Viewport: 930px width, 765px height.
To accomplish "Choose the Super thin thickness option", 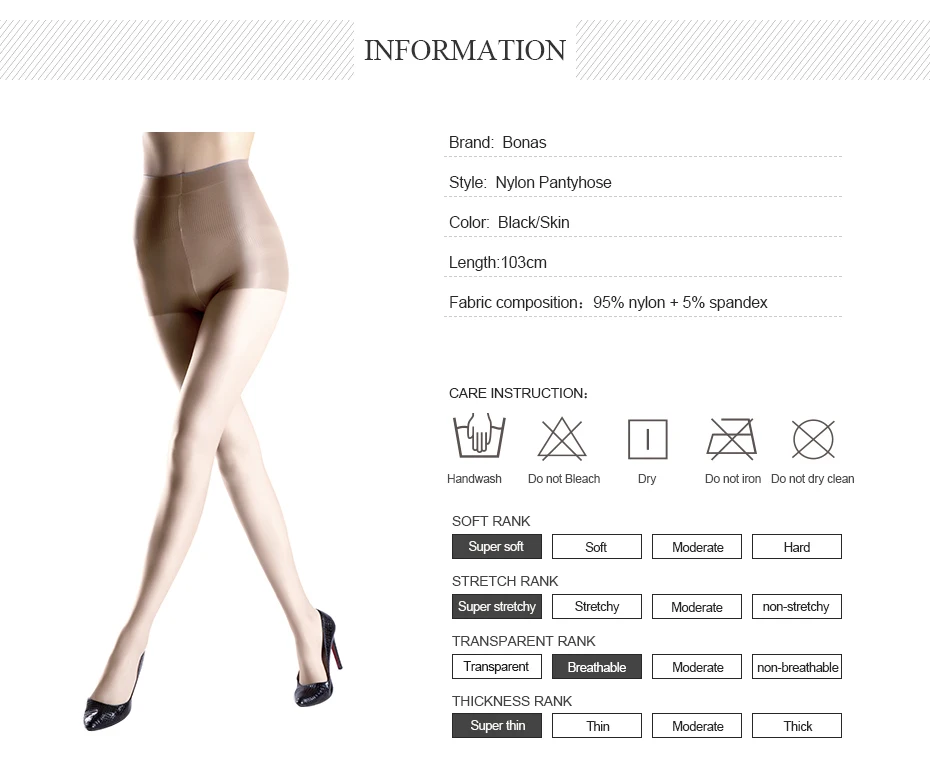I will click(496, 726).
